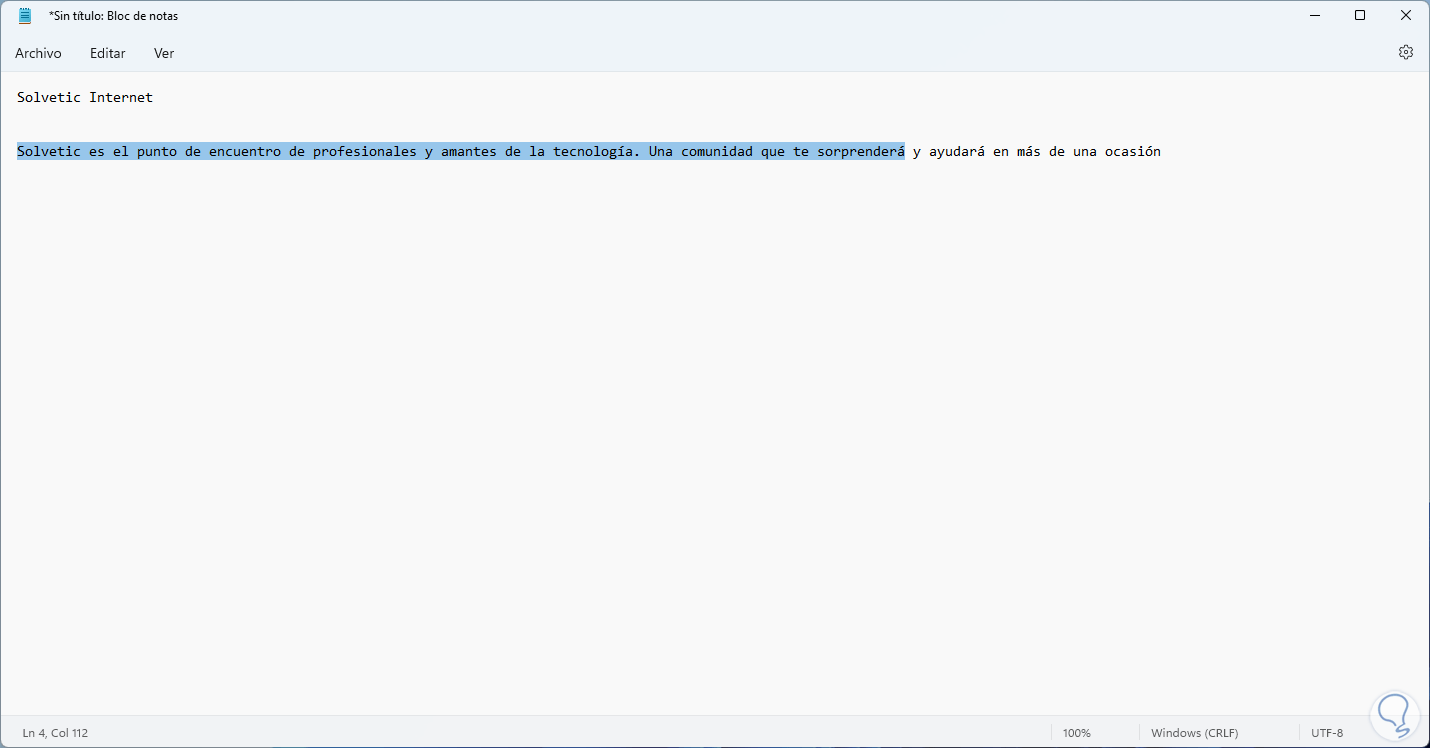Open Notepad settings gear

[x=1406, y=52]
